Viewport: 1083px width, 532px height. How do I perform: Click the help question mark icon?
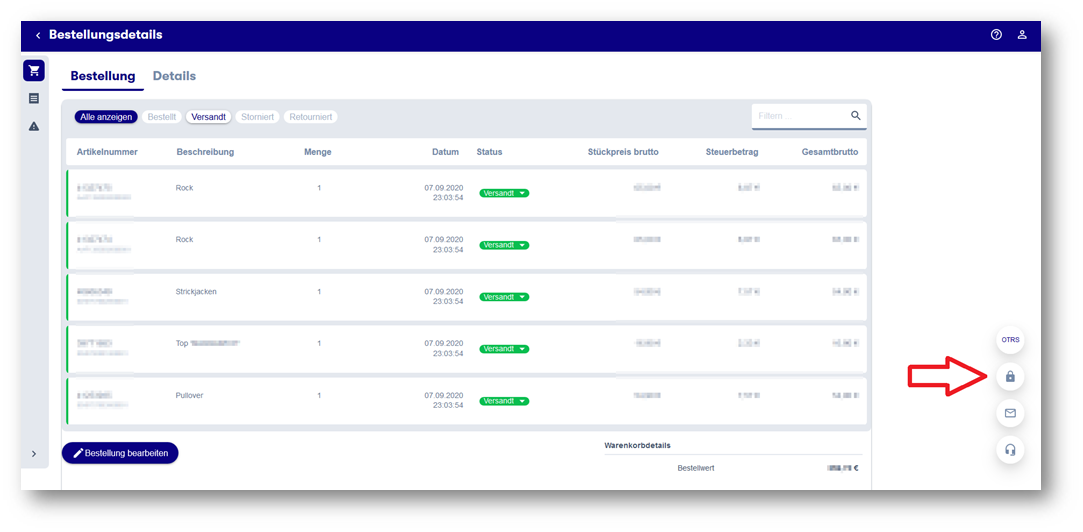(x=996, y=35)
